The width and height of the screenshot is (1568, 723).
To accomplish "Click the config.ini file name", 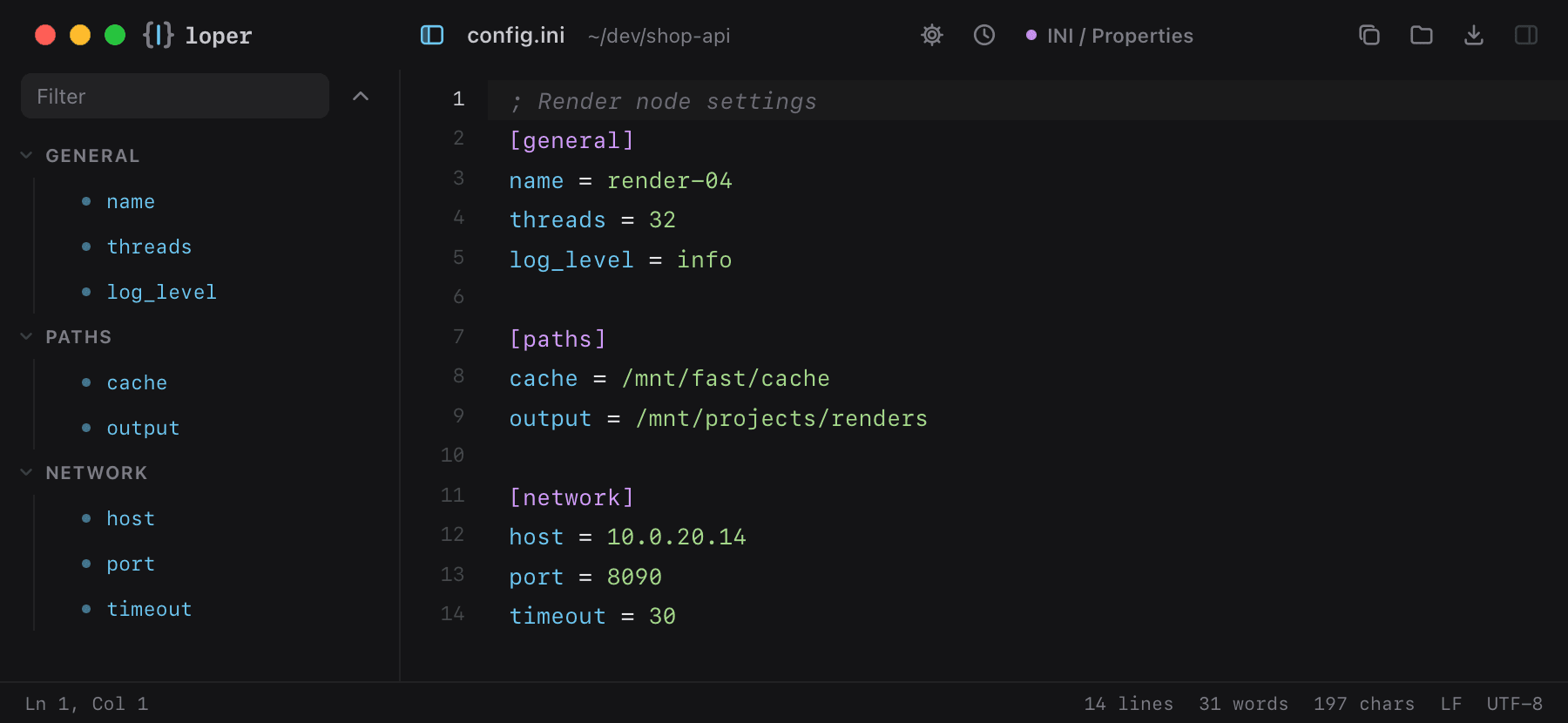I will (x=516, y=35).
